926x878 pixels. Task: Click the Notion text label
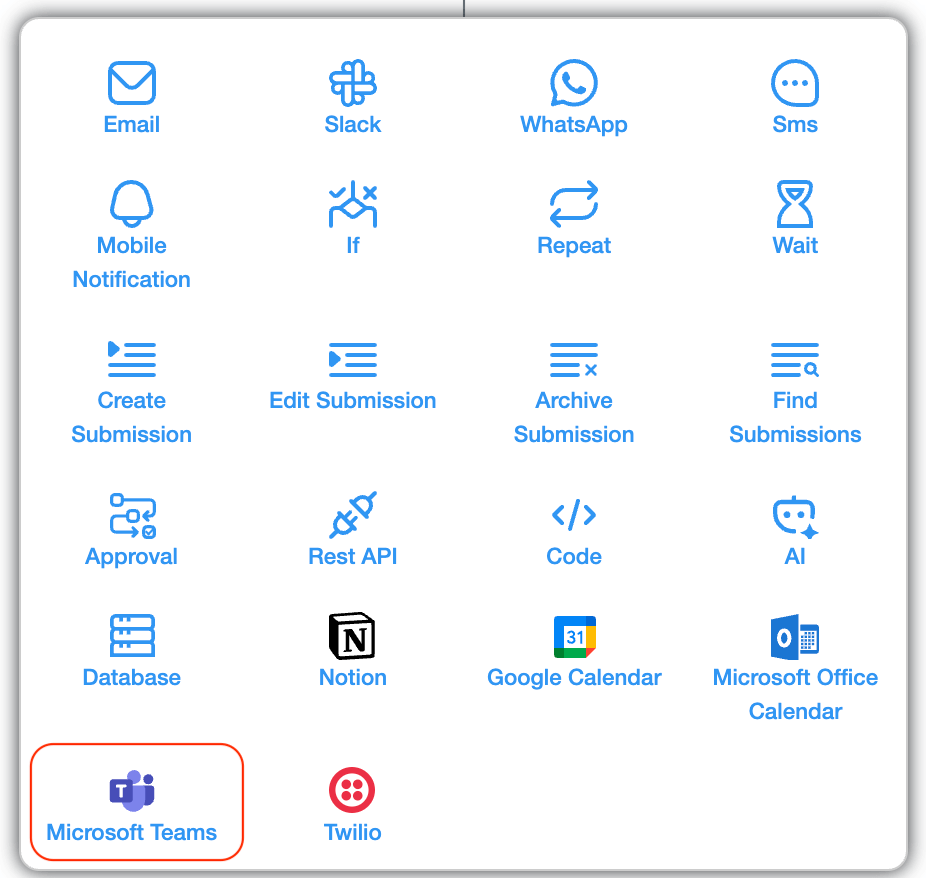click(x=353, y=677)
